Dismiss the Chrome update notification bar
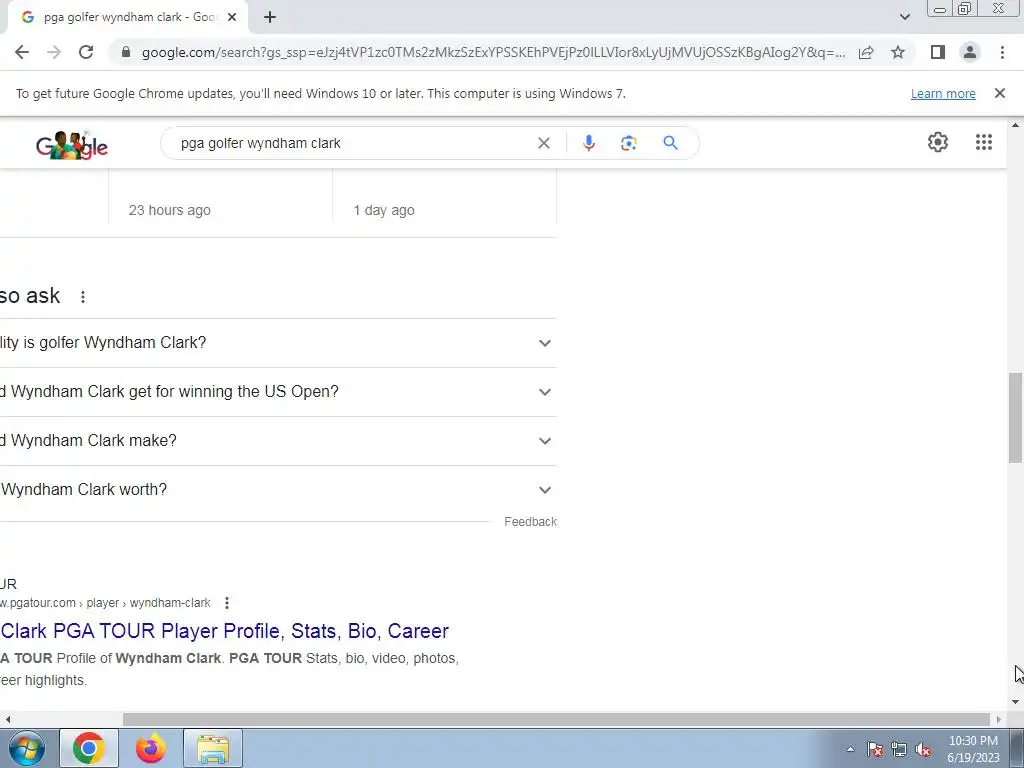The image size is (1024, 768). (999, 93)
